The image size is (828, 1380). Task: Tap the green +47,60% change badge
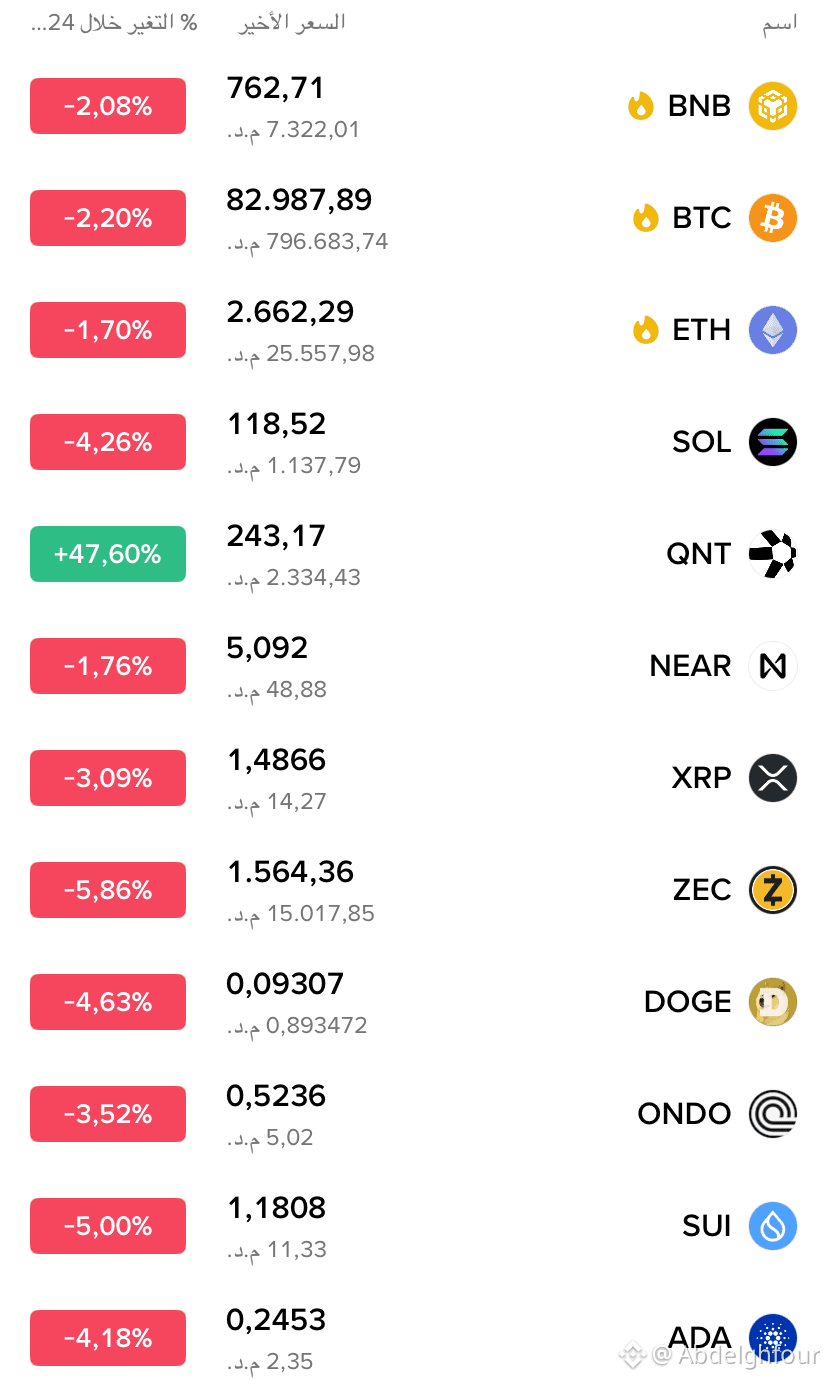point(108,554)
